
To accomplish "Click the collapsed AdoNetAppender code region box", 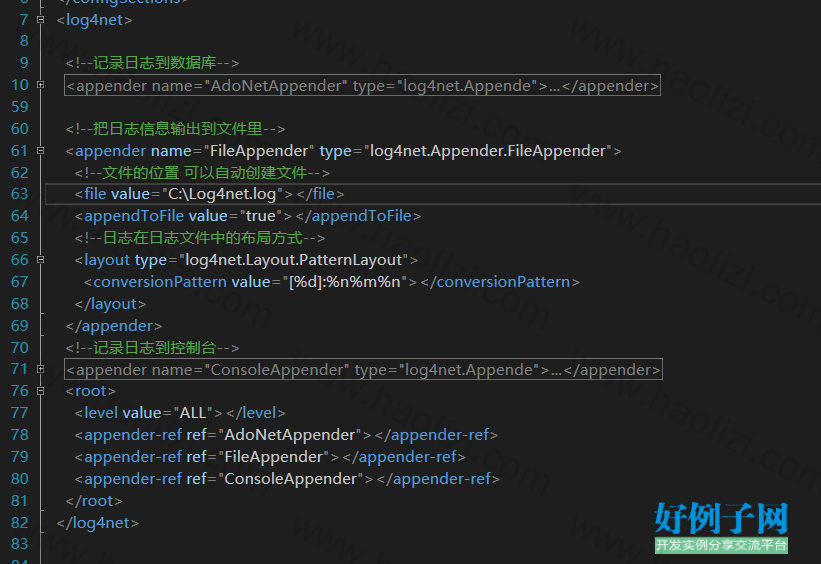I will pos(362,85).
